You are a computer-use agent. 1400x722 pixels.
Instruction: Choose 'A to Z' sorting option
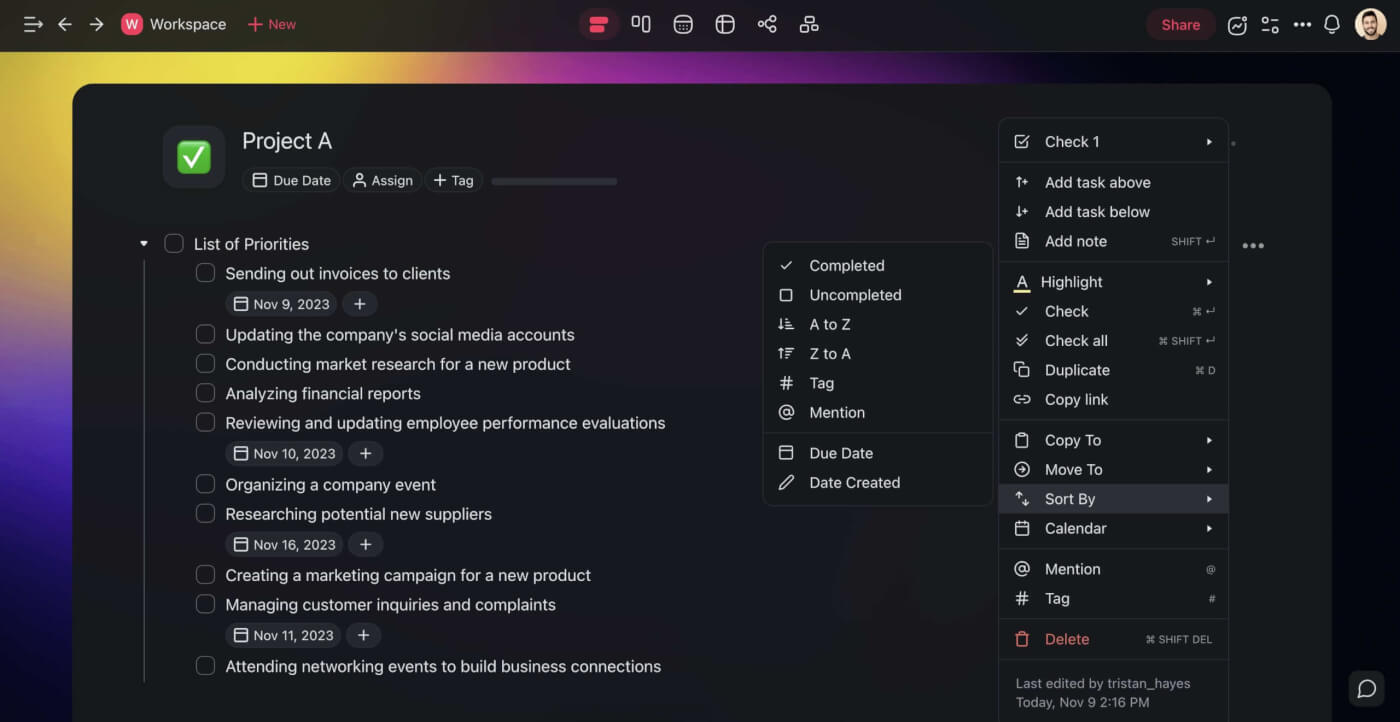coord(828,324)
